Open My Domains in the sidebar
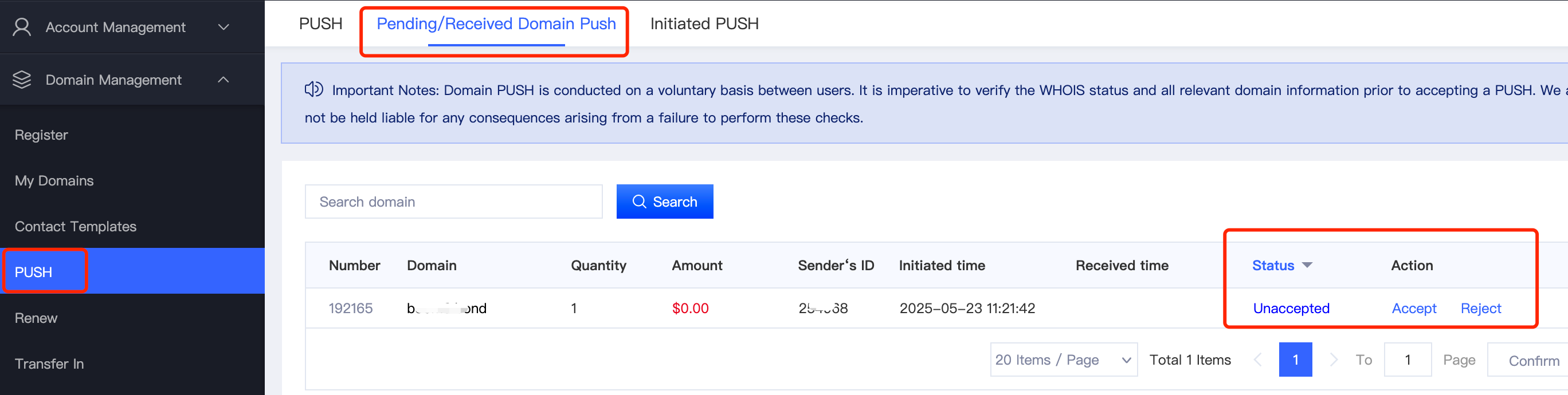Viewport: 1568px width, 395px height. pyautogui.click(x=54, y=181)
